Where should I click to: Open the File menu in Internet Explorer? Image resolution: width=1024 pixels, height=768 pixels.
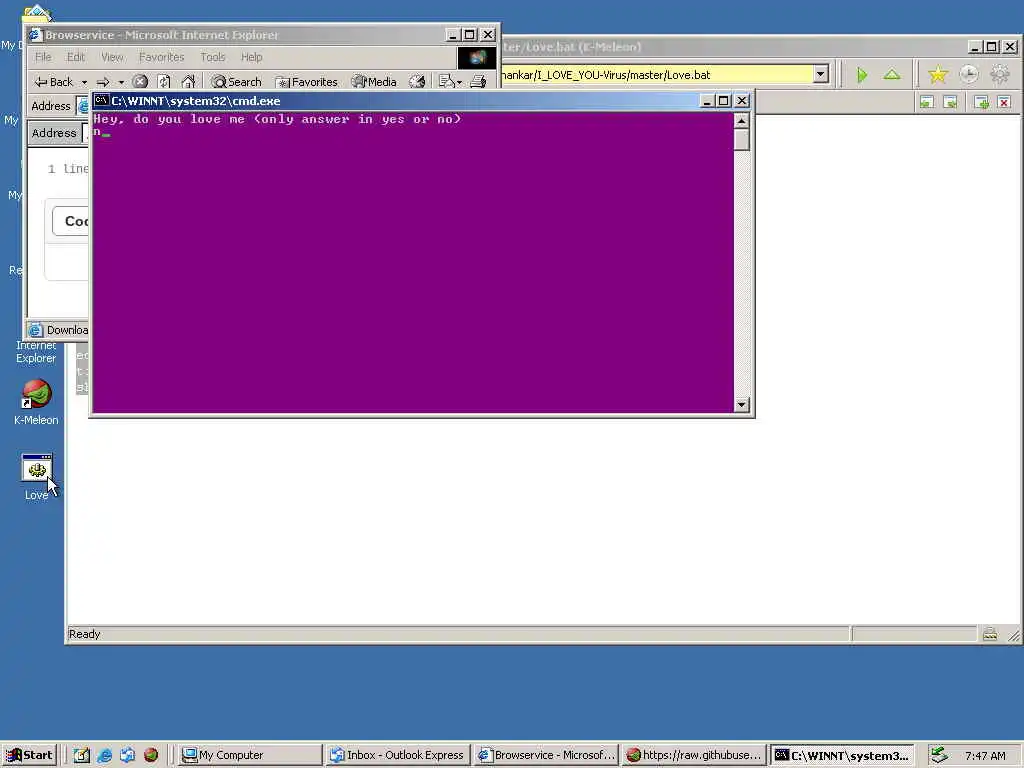click(43, 57)
